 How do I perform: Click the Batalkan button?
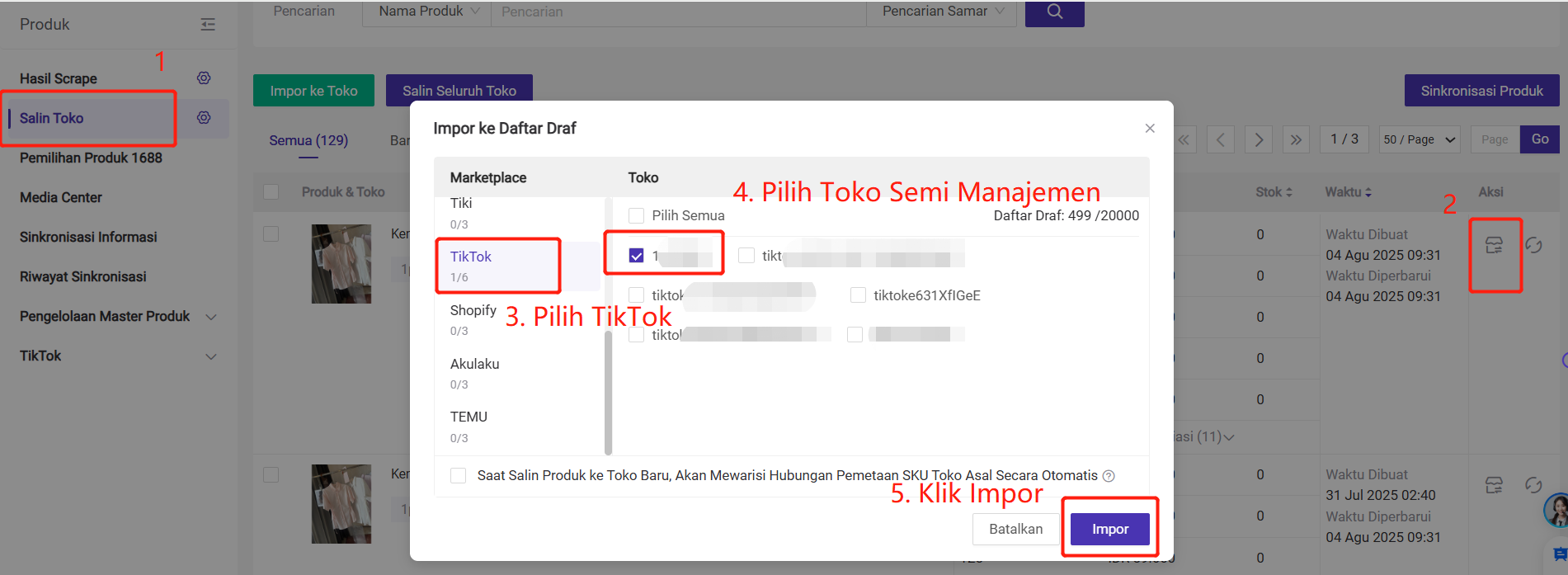[1015, 529]
